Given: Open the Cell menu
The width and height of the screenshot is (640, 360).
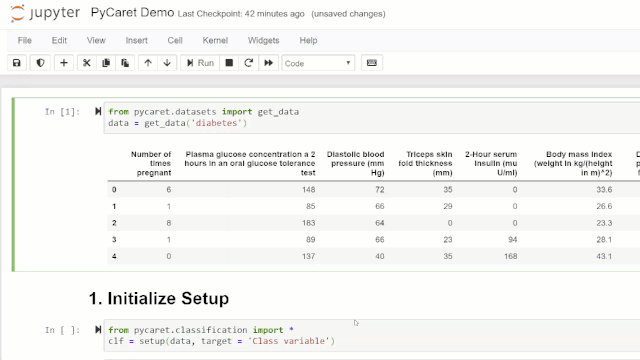Looking at the screenshot, I should [x=175, y=40].
